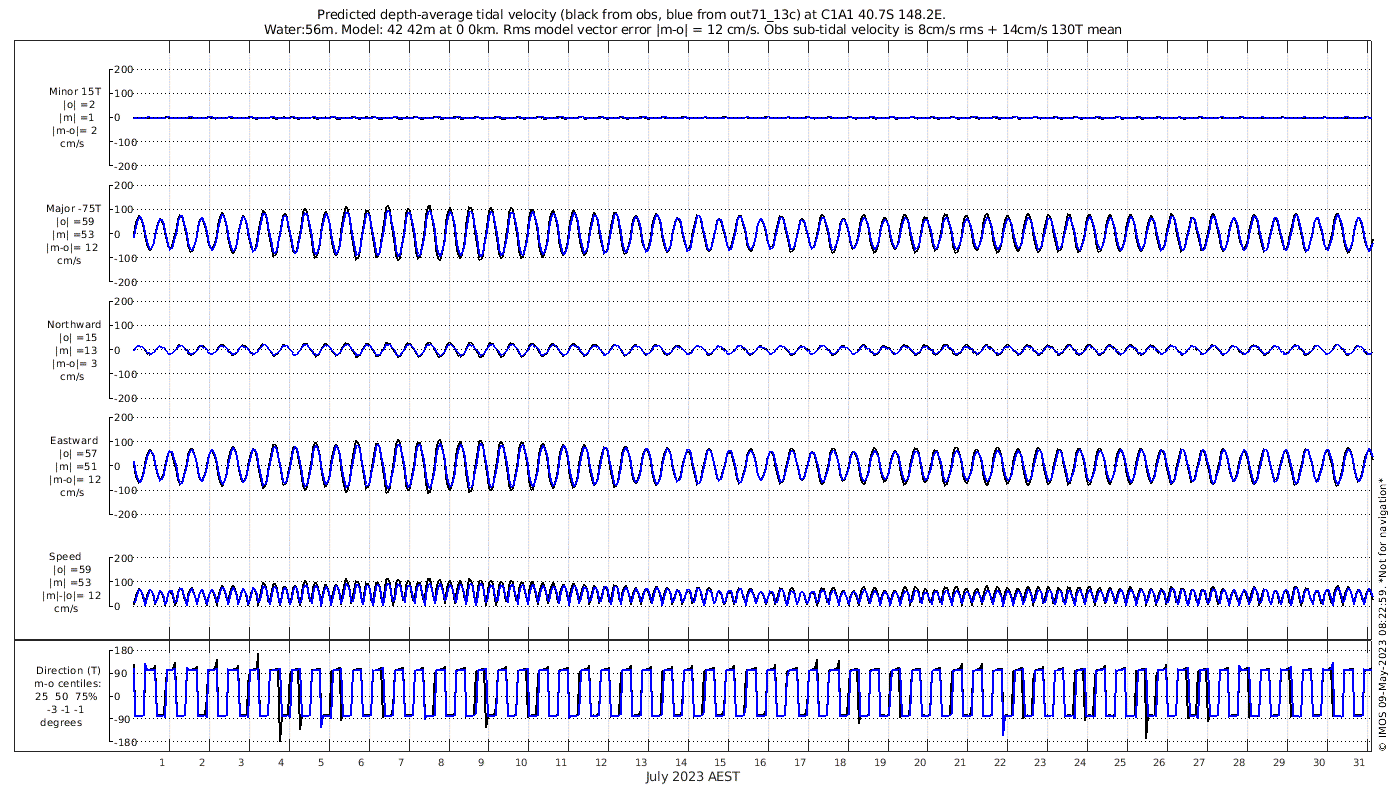Click day '4' on the date axis
The image size is (1400, 800).
pos(281,763)
